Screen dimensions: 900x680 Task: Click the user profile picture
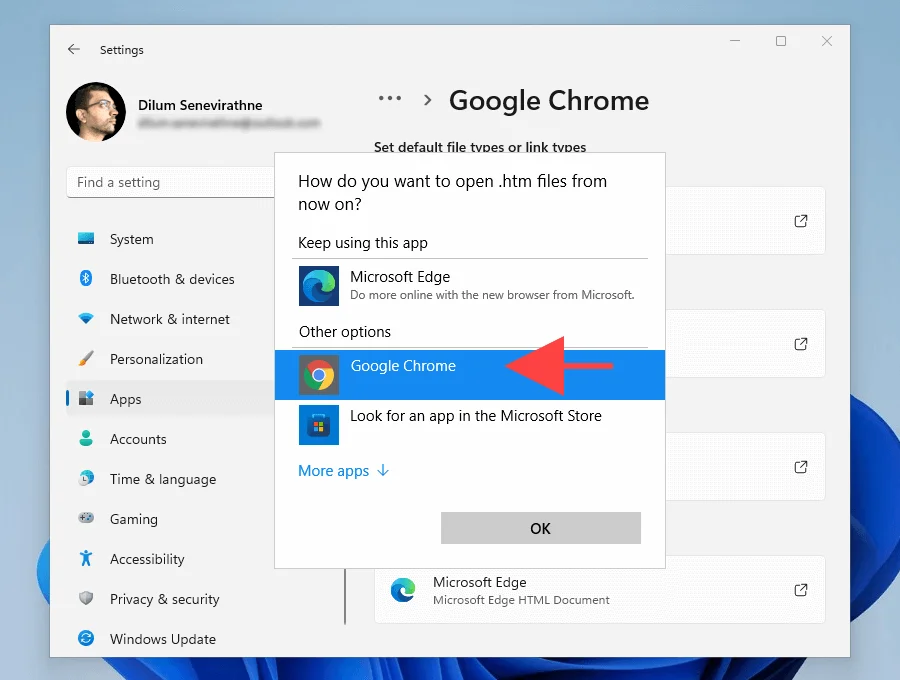(x=96, y=111)
